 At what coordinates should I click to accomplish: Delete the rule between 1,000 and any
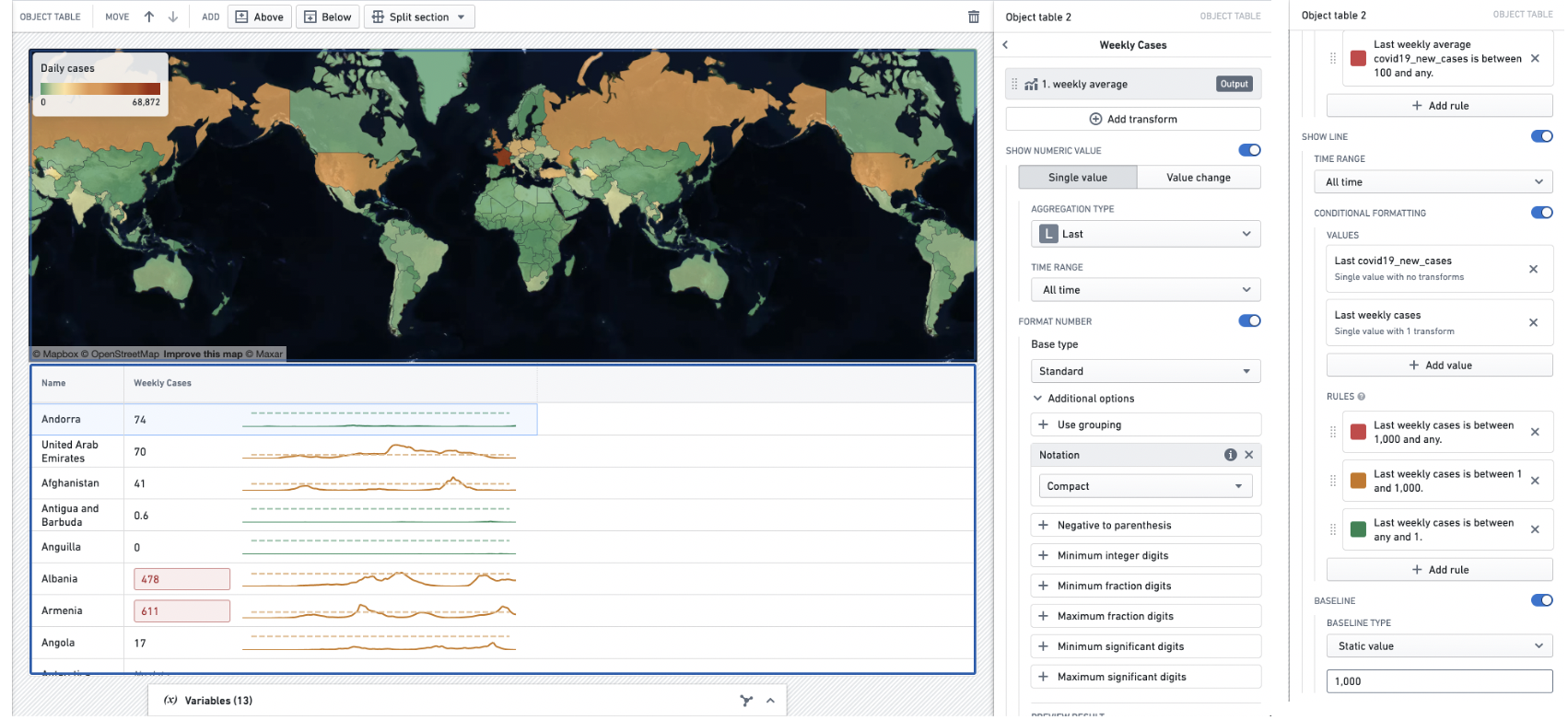[1535, 432]
